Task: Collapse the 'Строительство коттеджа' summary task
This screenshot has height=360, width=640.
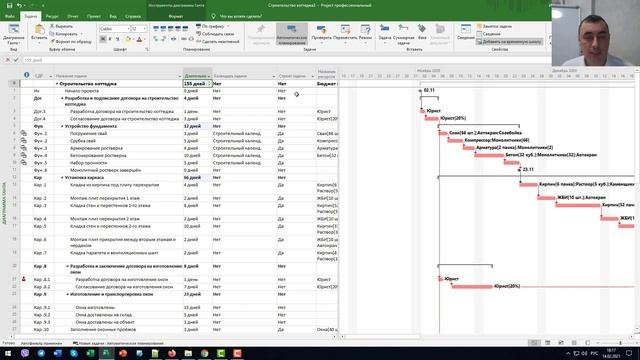Action: (x=57, y=84)
